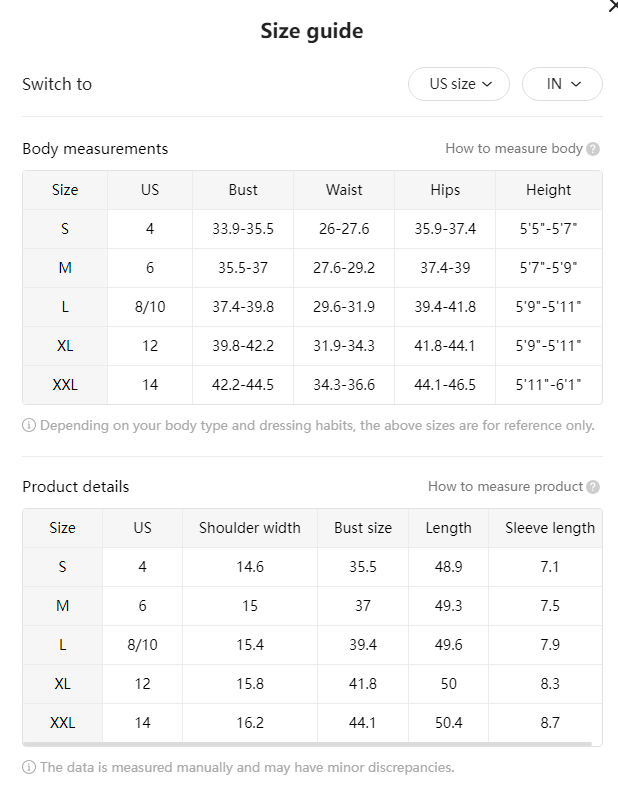618x802 pixels.
Task: Click the XXL row in the Body measurements table
Action: [x=312, y=385]
